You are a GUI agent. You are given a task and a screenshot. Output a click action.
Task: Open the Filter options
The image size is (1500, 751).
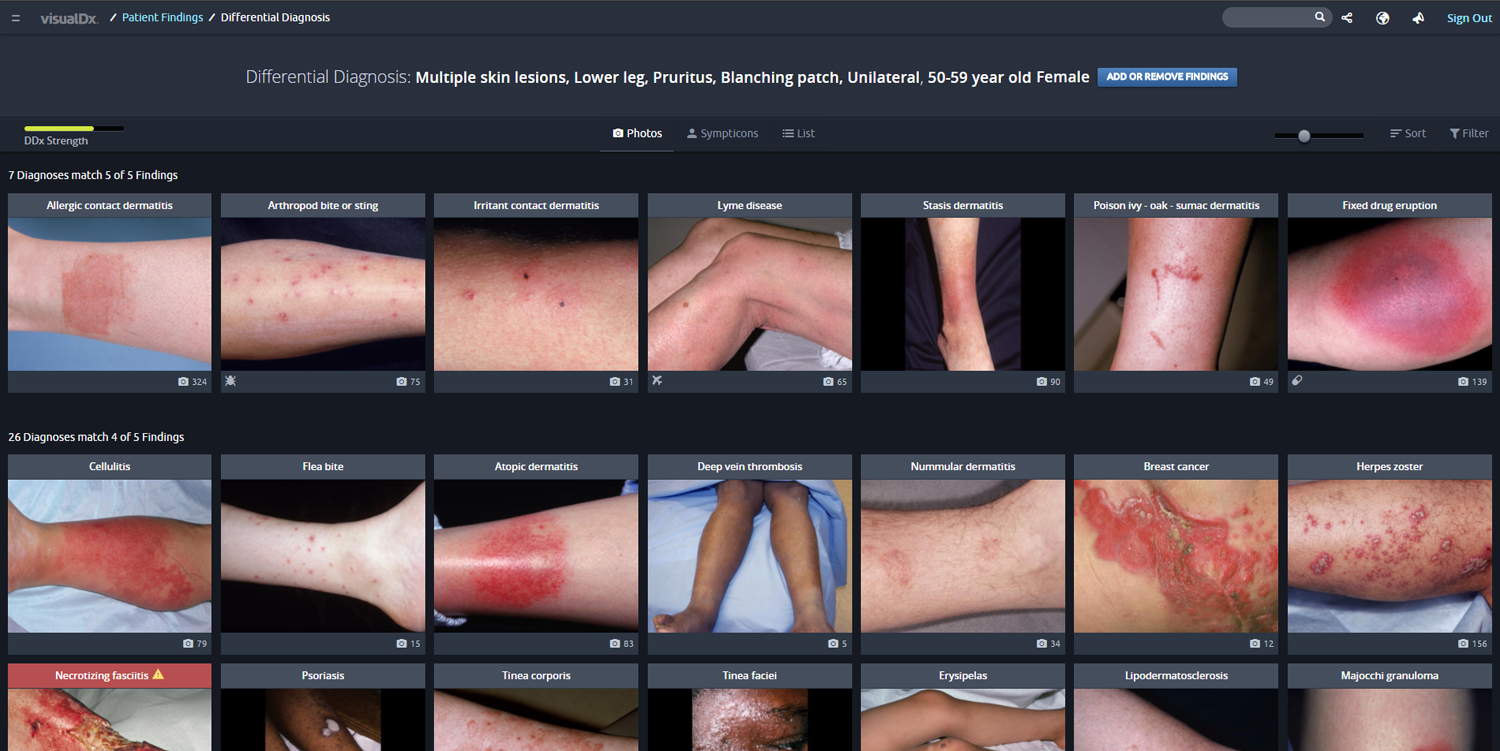(x=1468, y=133)
